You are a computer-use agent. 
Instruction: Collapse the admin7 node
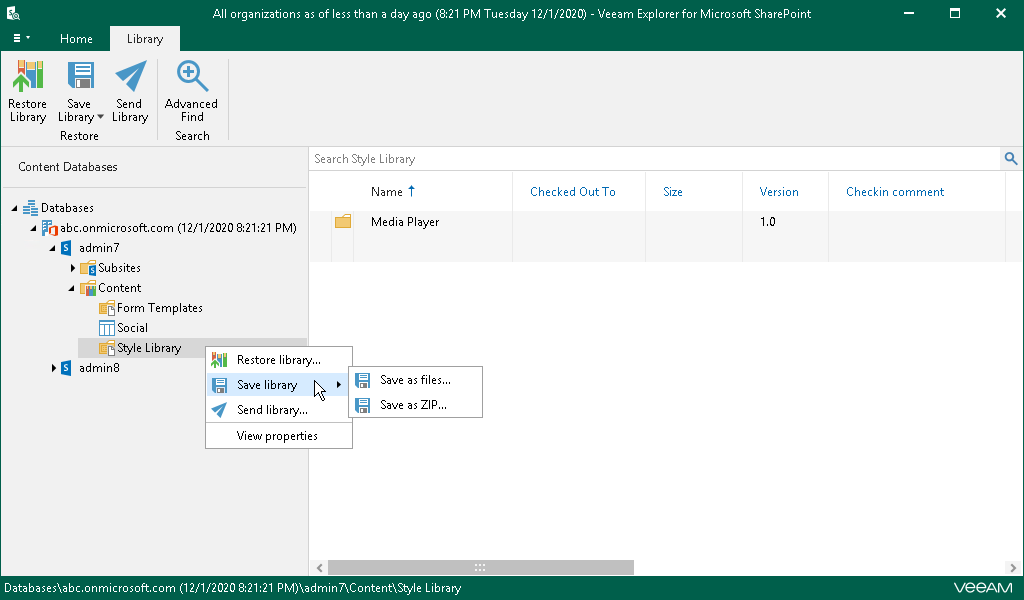click(52, 248)
